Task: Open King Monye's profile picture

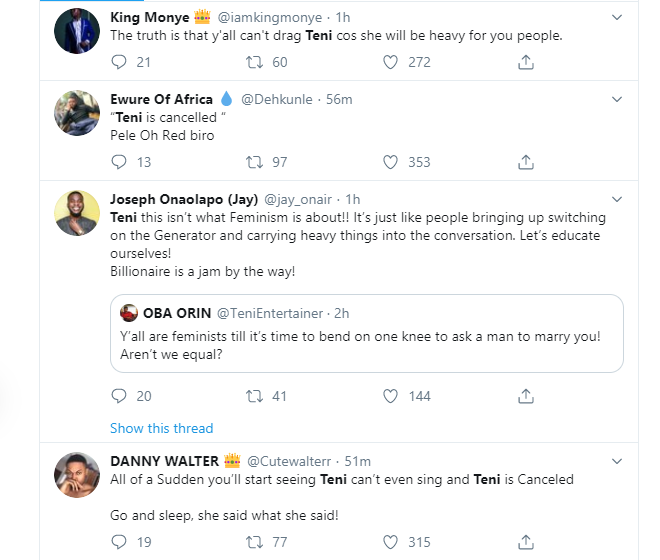Action: (74, 30)
